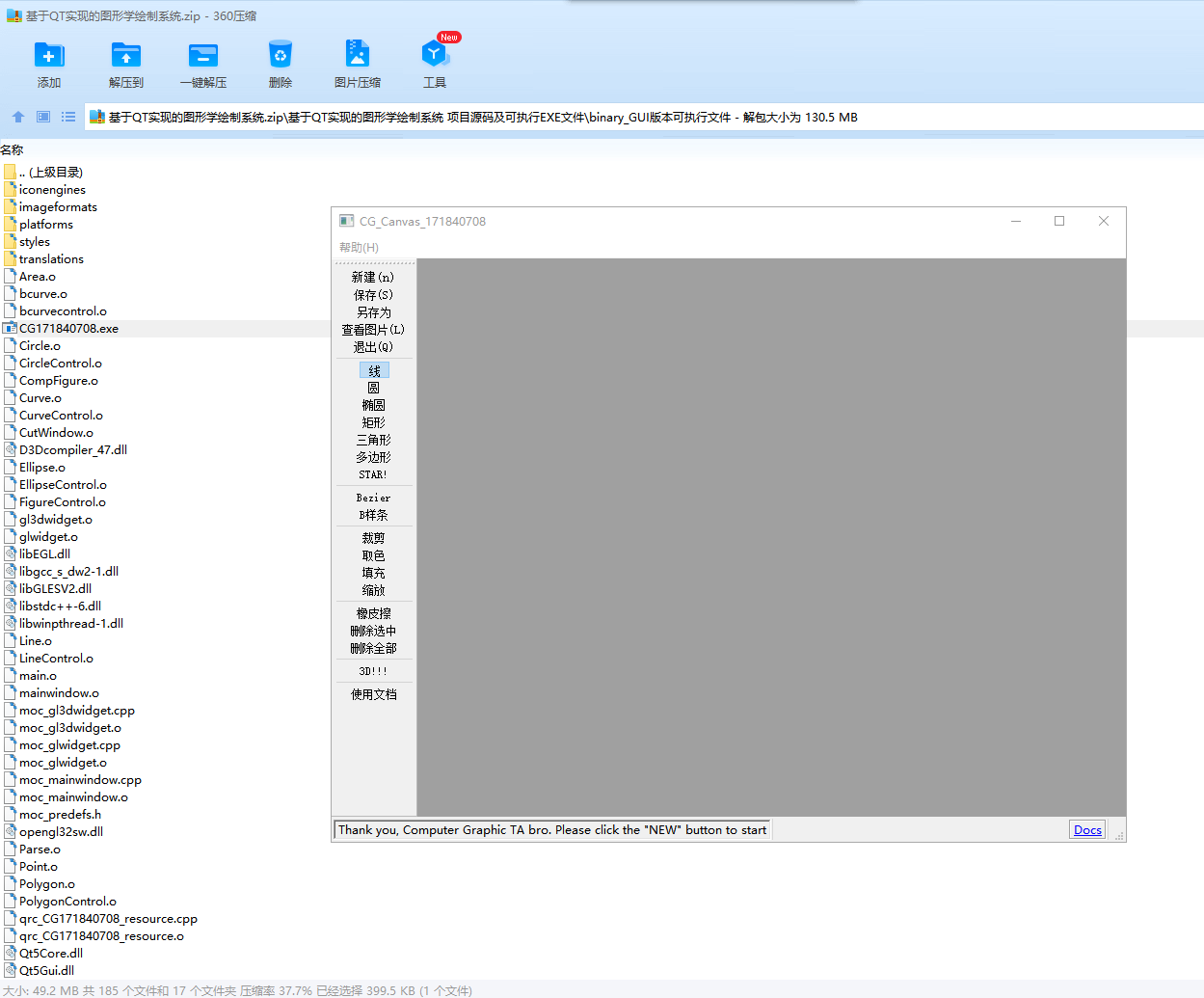Click 退出(Q) to quit the canvas

click(x=373, y=347)
